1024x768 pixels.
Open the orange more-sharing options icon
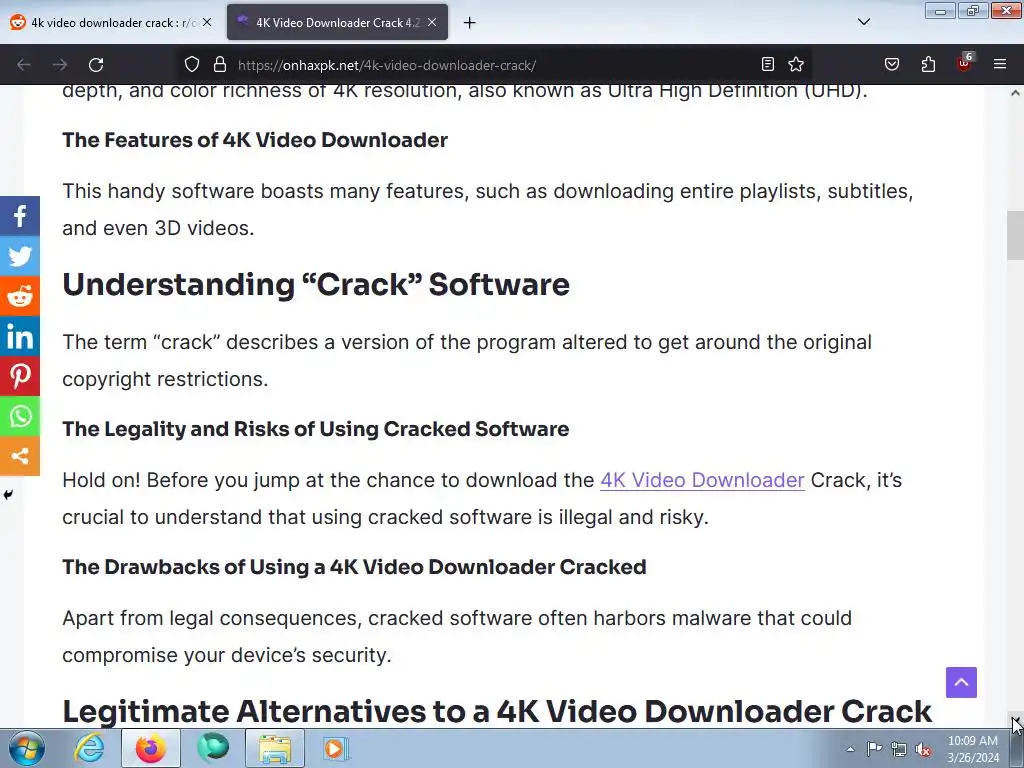(x=20, y=456)
